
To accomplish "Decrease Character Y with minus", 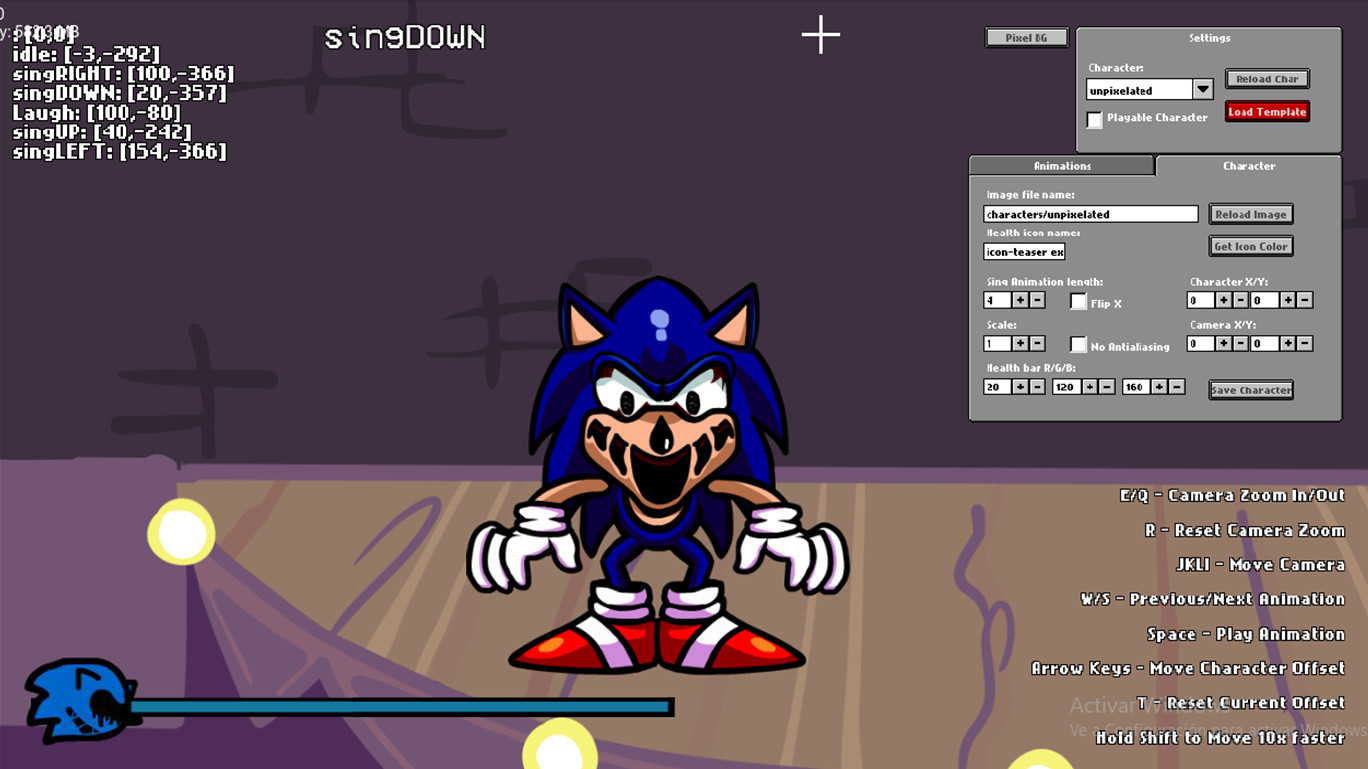I will [x=1305, y=300].
